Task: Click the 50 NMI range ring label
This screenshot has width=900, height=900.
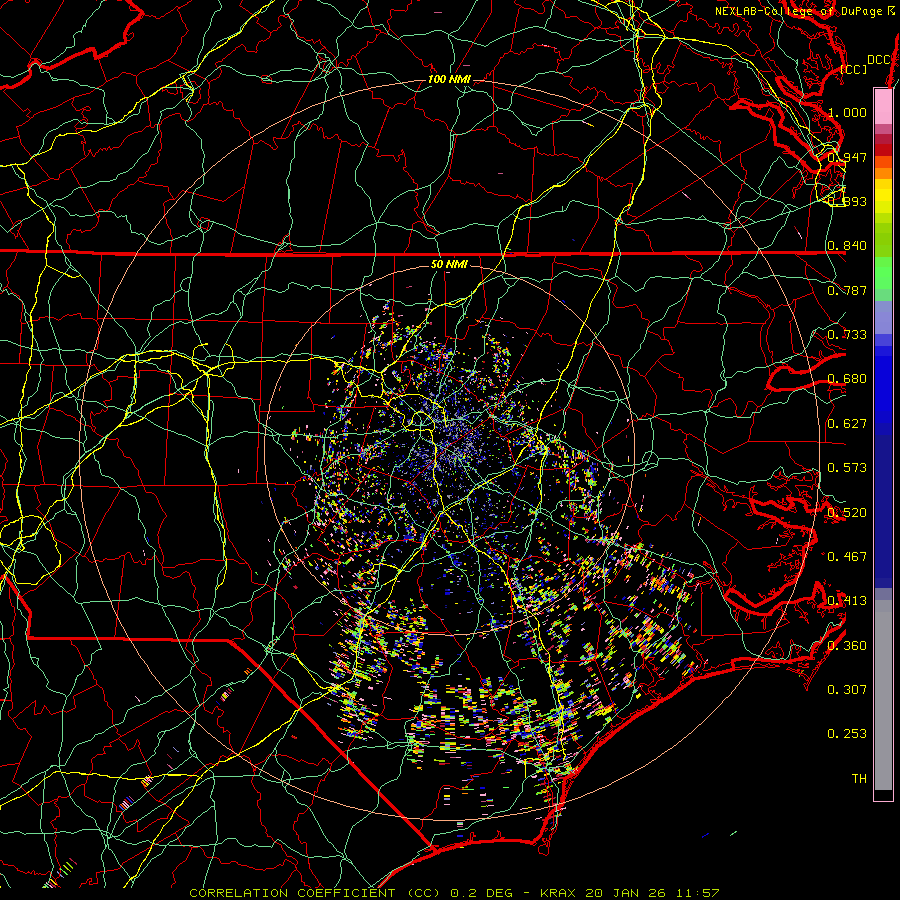Action: [449, 265]
